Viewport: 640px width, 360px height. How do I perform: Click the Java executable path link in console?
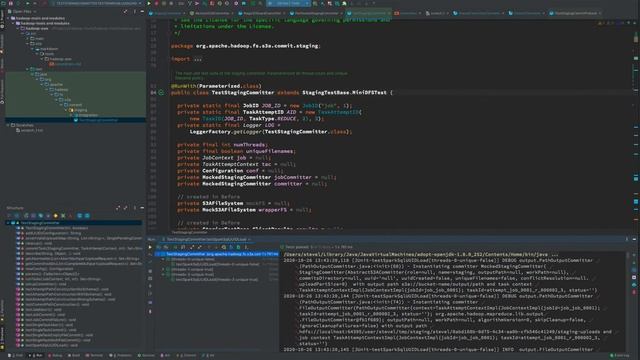click(416, 255)
